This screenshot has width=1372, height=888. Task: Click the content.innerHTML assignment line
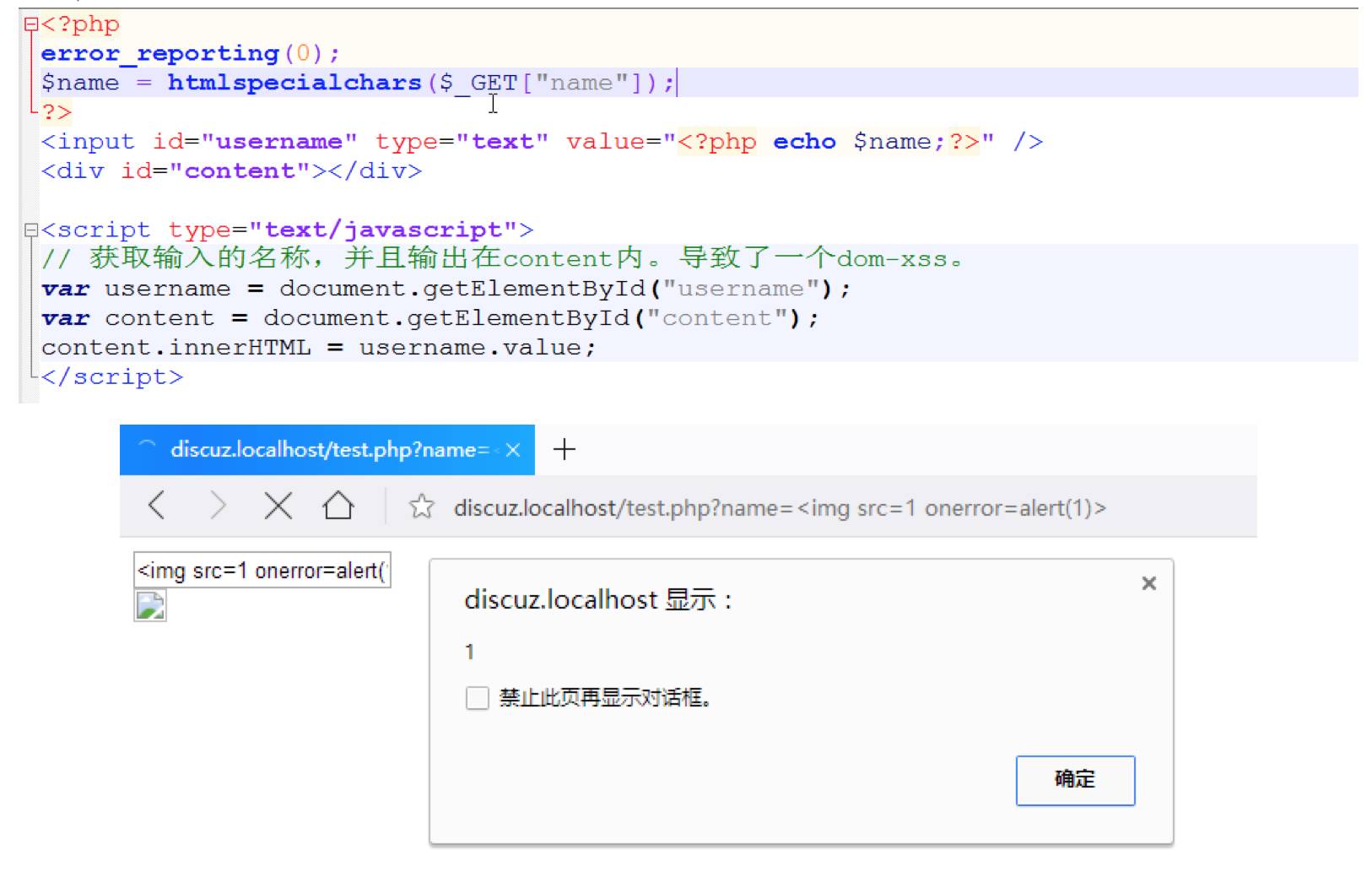click(319, 348)
